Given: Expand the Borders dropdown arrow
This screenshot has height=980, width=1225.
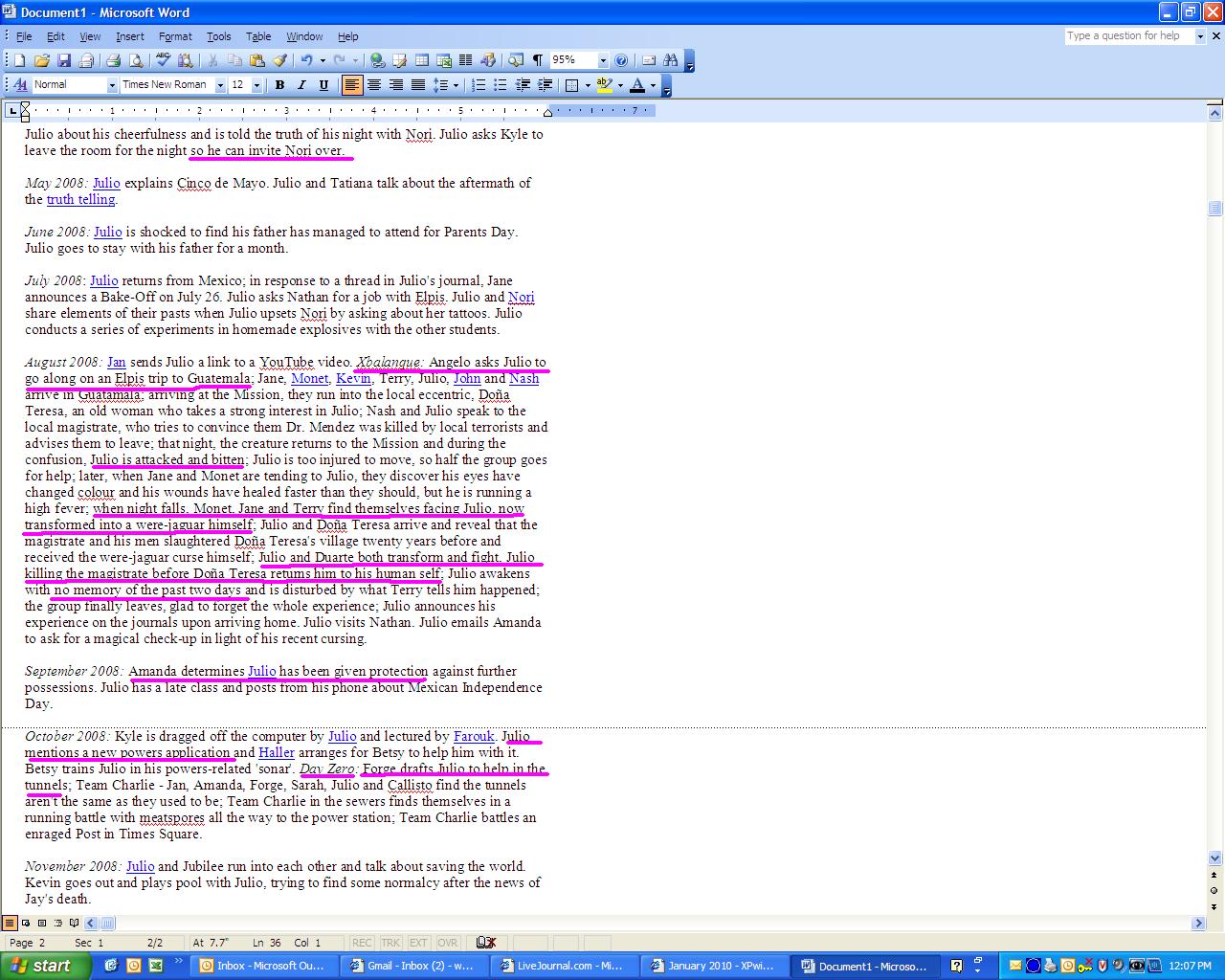Looking at the screenshot, I should 586,85.
